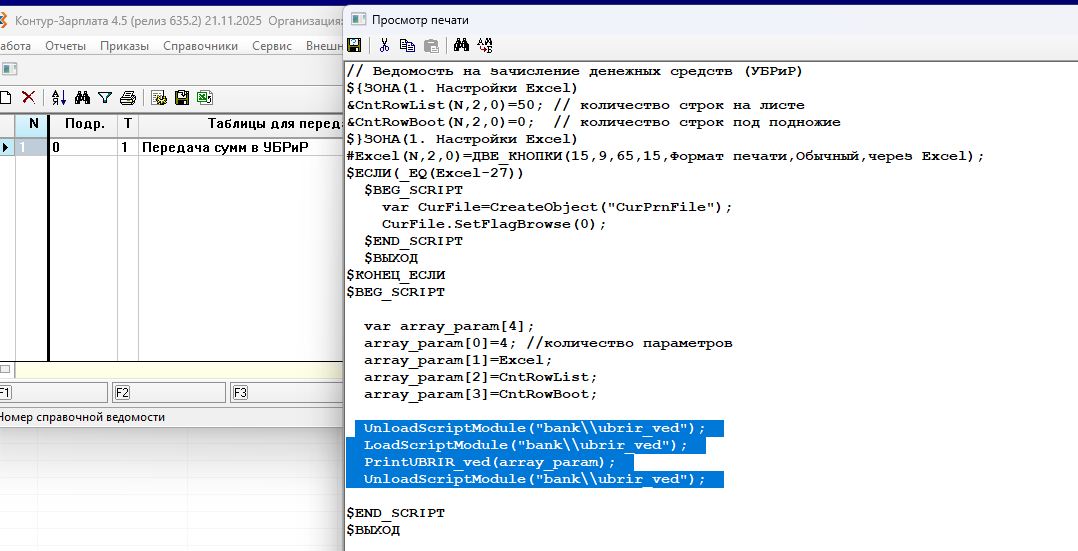The width and height of the screenshot is (1078, 551).
Task: Open find with the print preview binoculars
Action: coord(461,45)
